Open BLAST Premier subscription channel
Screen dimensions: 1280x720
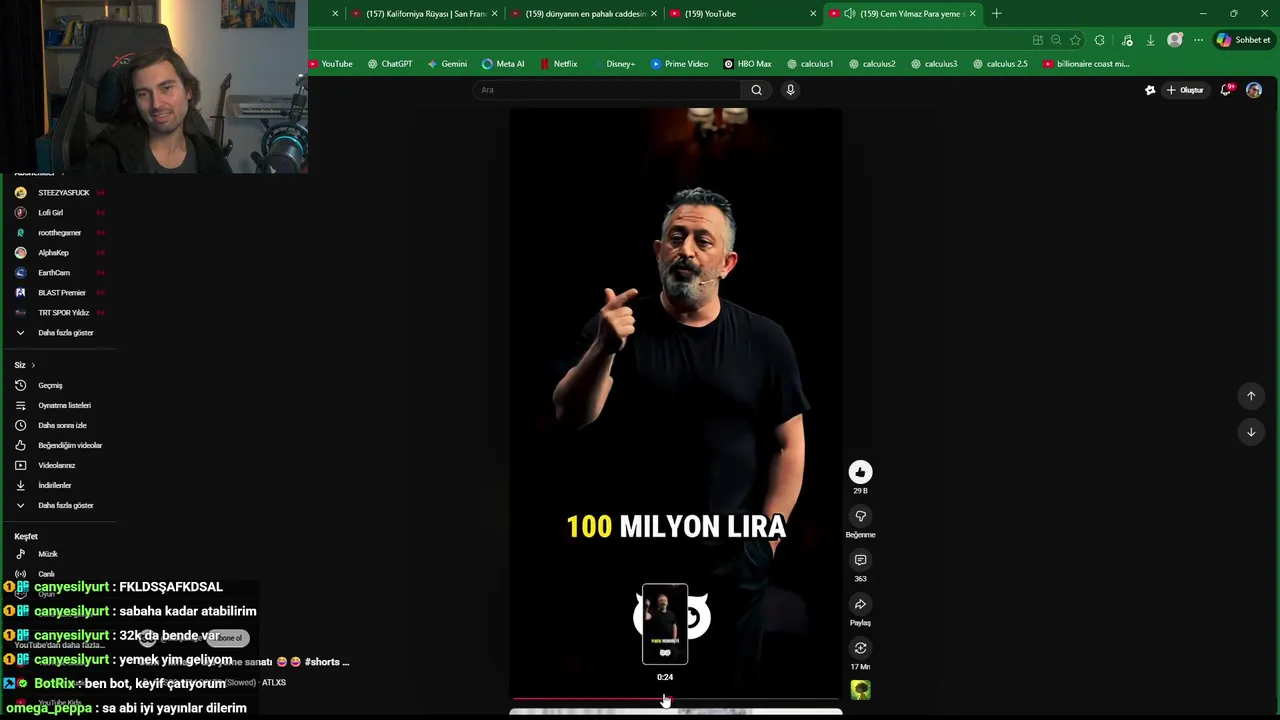coord(60,293)
